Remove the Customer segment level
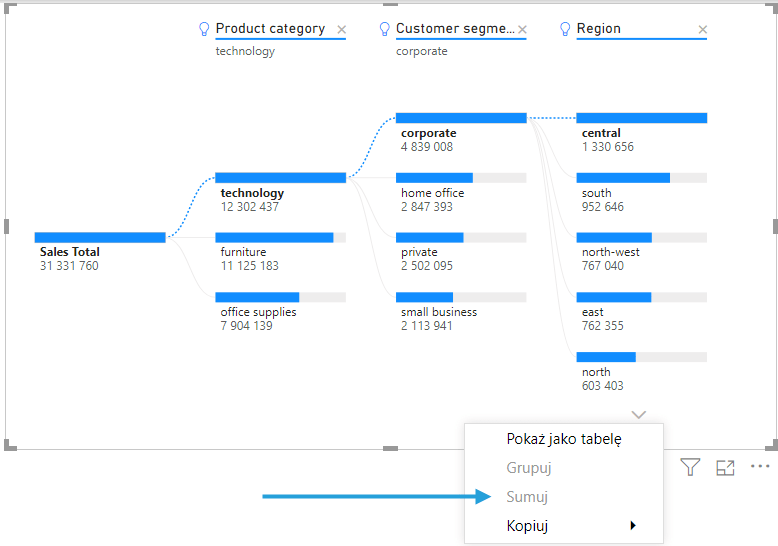This screenshot has width=778, height=546. point(522,30)
